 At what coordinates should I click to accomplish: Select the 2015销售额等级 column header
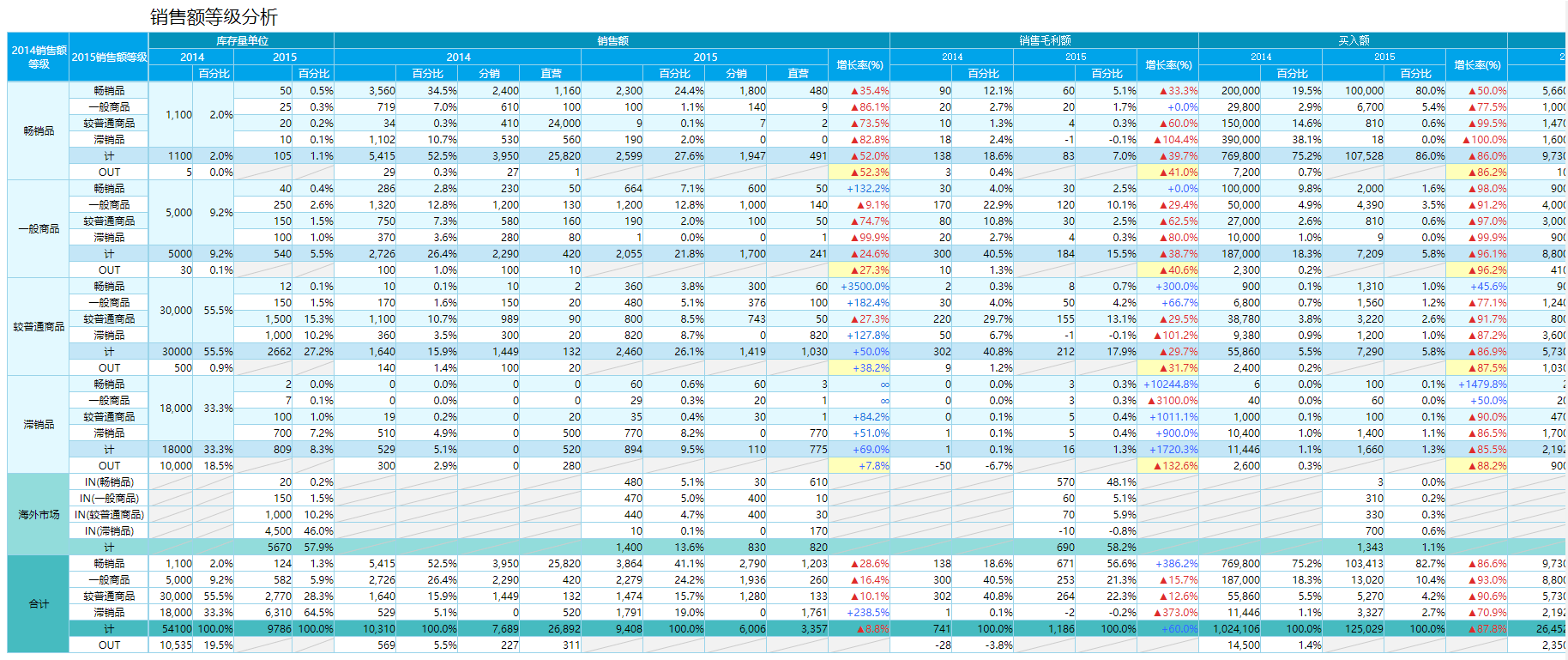pos(109,57)
